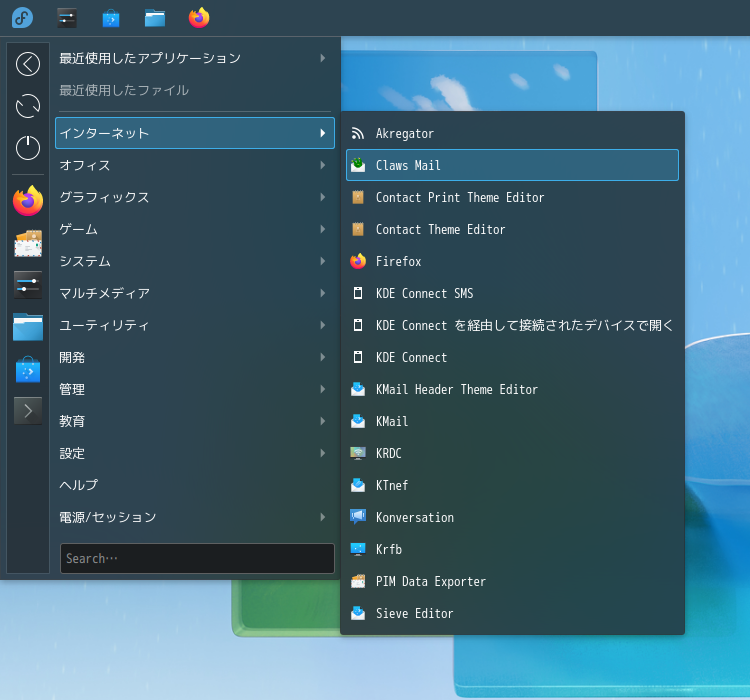Click the Search input field
Viewport: 750px width, 700px height.
[197, 558]
